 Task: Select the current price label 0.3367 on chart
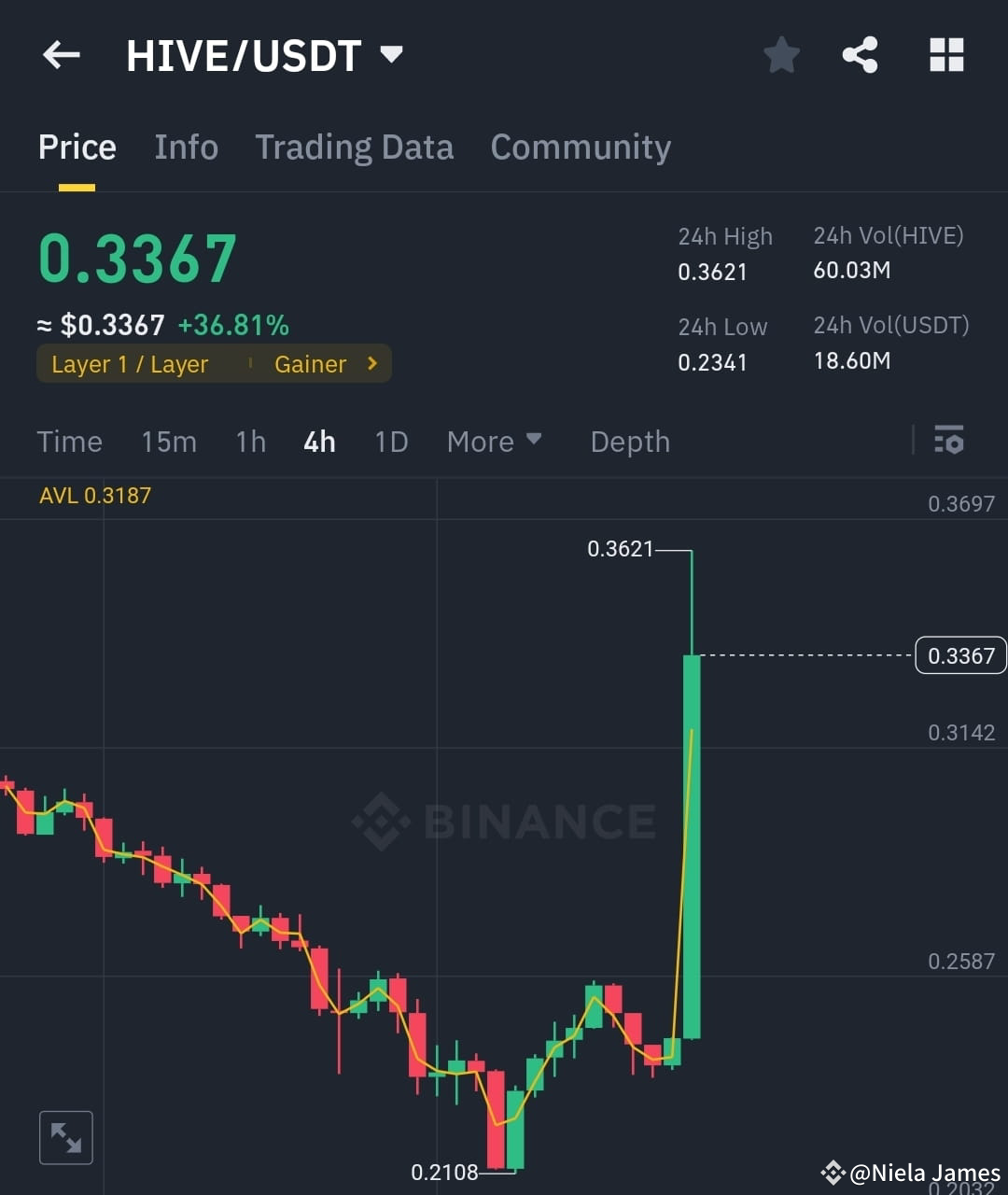click(x=960, y=655)
